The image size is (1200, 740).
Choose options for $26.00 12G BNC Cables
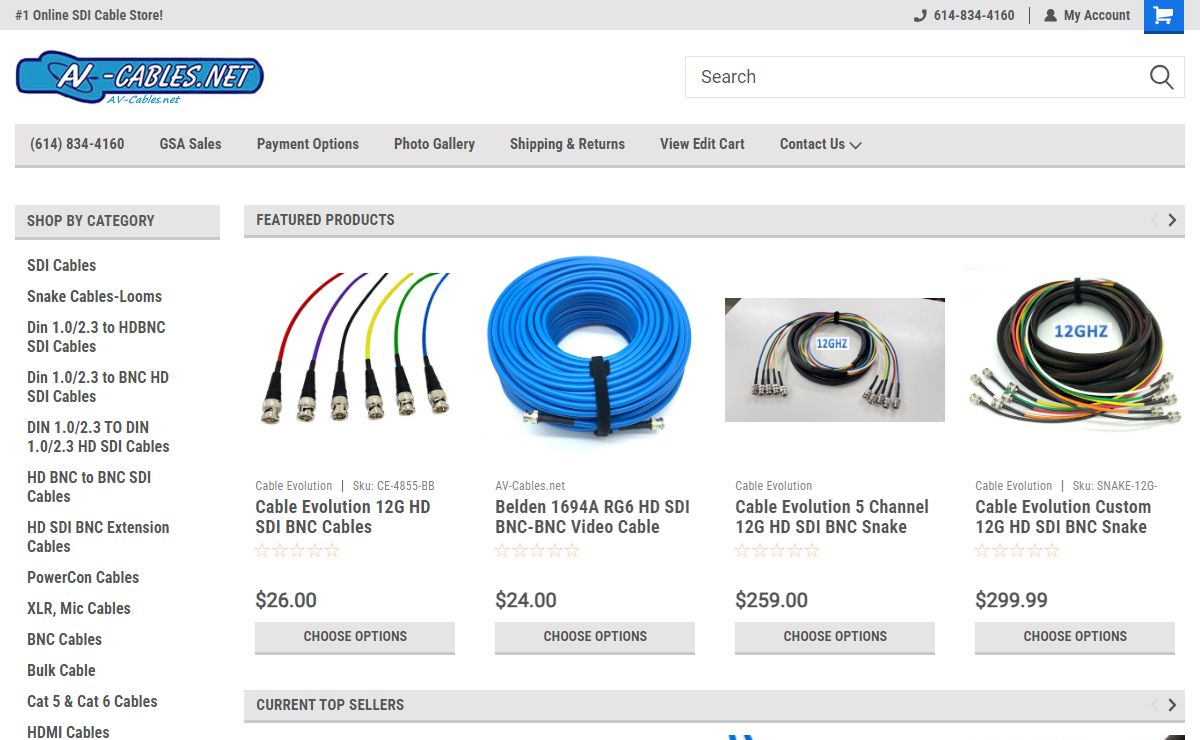355,636
